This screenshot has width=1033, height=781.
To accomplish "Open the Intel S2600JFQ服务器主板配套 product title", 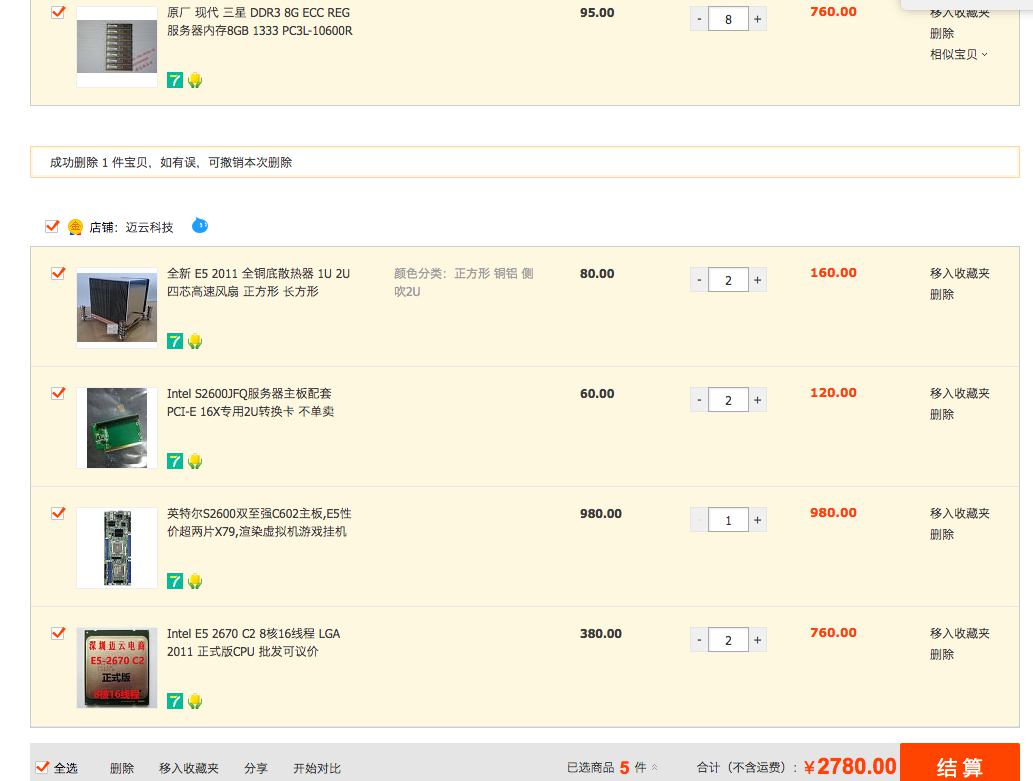I will (x=250, y=402).
